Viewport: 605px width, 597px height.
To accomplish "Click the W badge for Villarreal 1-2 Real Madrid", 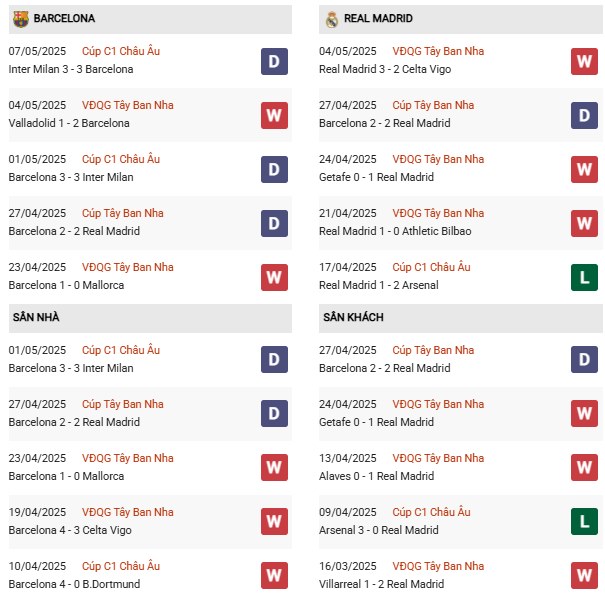I will click(584, 575).
